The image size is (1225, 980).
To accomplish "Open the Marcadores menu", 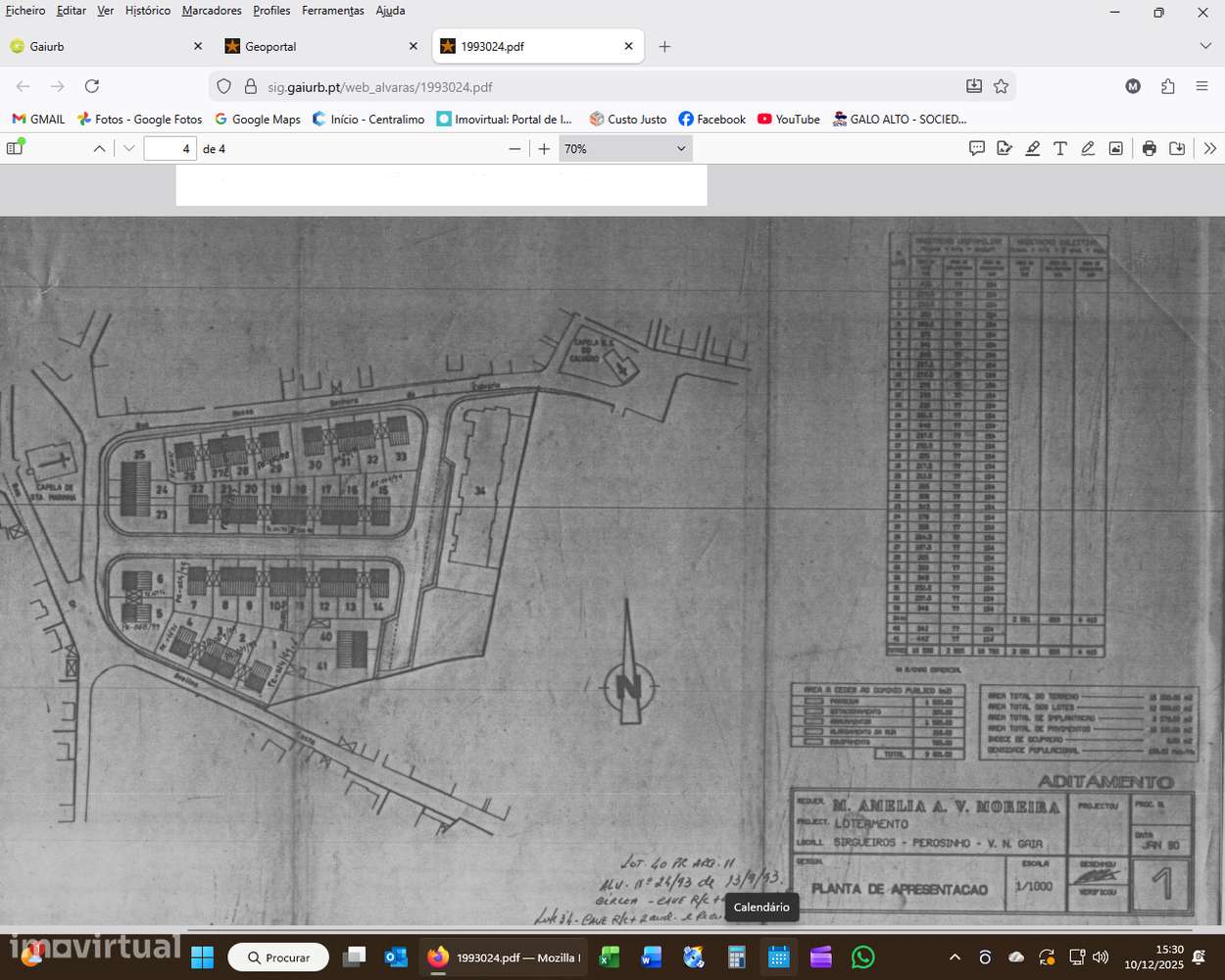I will click(x=212, y=11).
